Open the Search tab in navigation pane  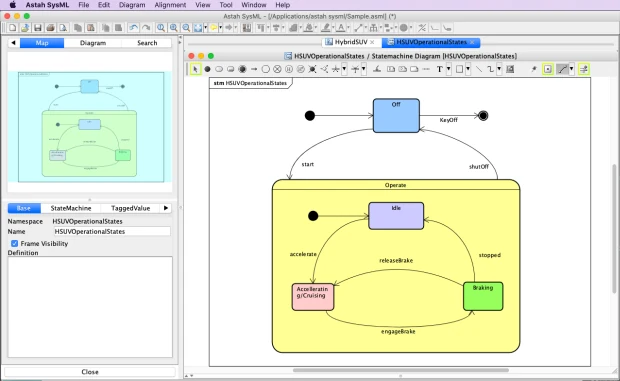coord(147,43)
